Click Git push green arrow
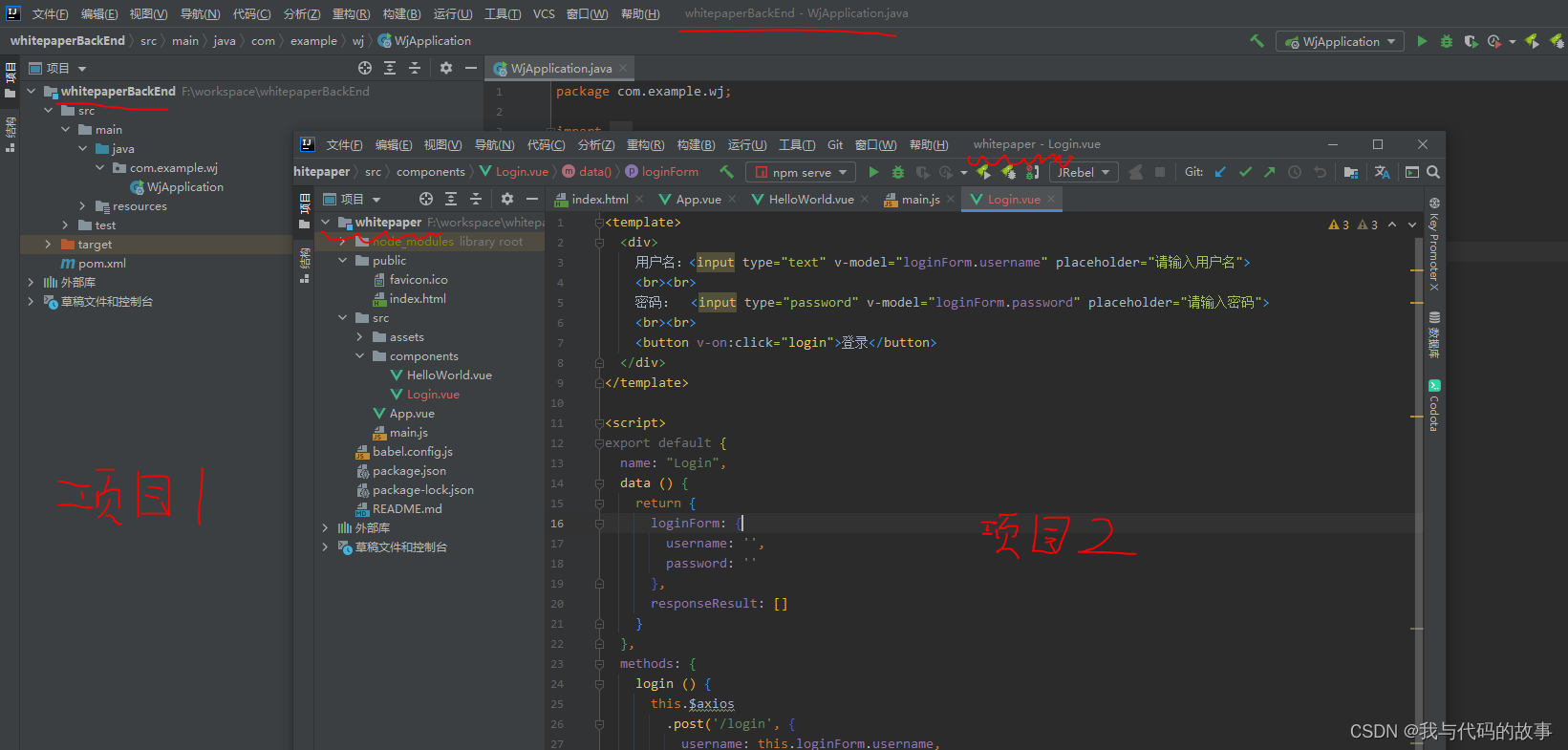The height and width of the screenshot is (750, 1568). coord(1269,172)
